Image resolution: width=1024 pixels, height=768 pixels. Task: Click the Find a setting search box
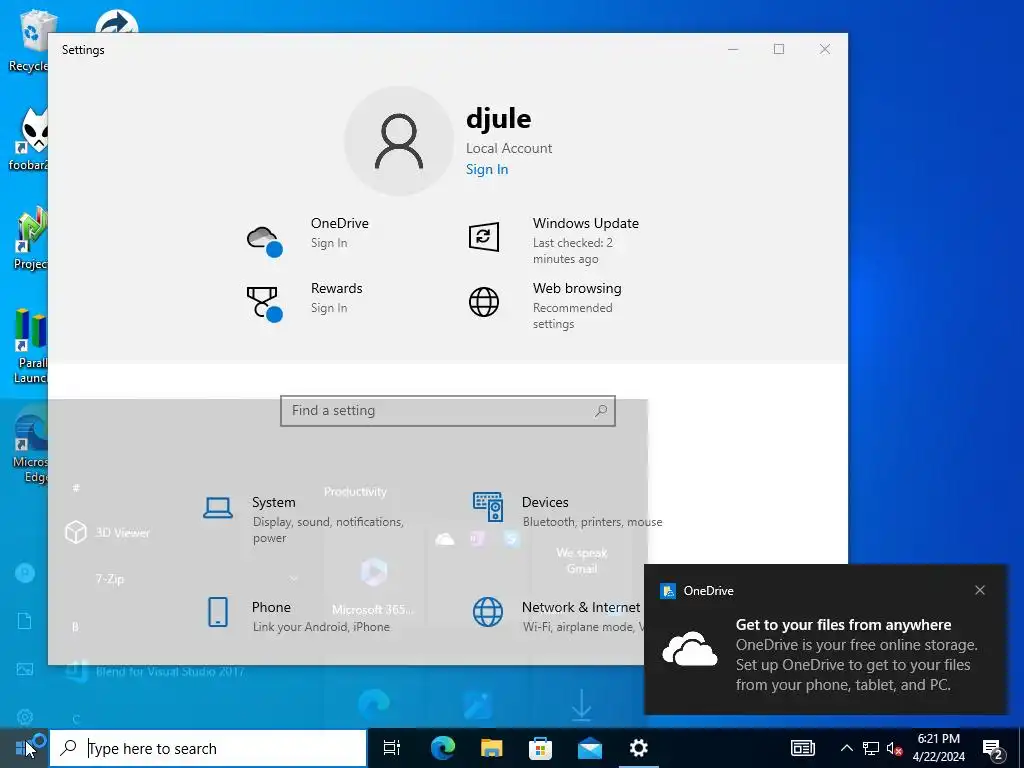(x=448, y=411)
